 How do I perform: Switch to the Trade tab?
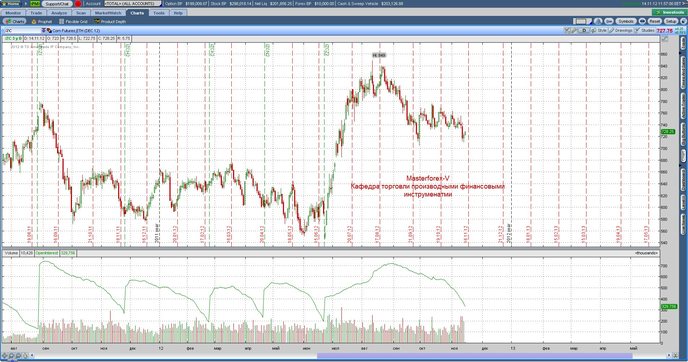(36, 13)
